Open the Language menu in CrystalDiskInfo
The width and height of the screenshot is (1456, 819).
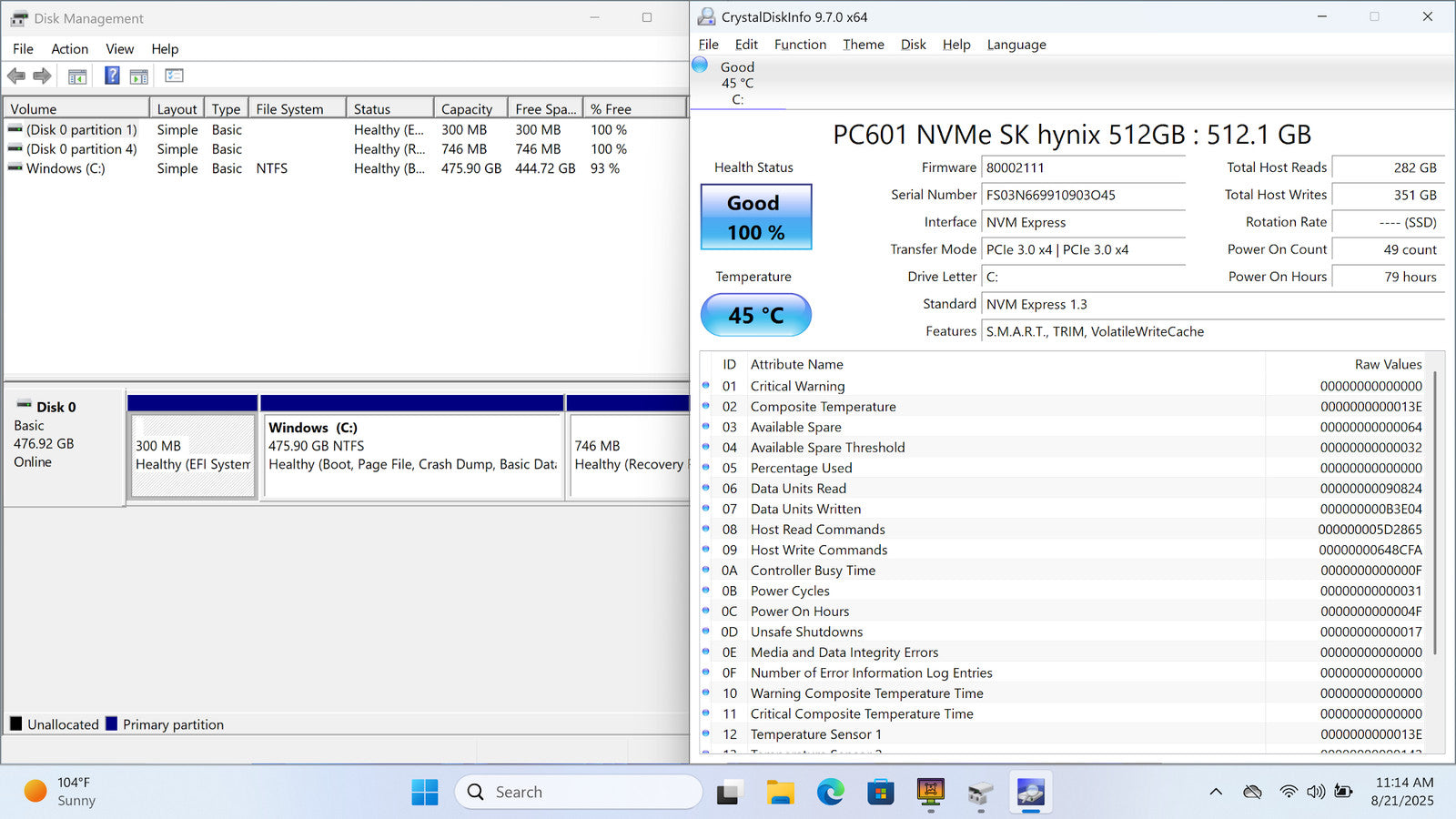(x=1016, y=45)
